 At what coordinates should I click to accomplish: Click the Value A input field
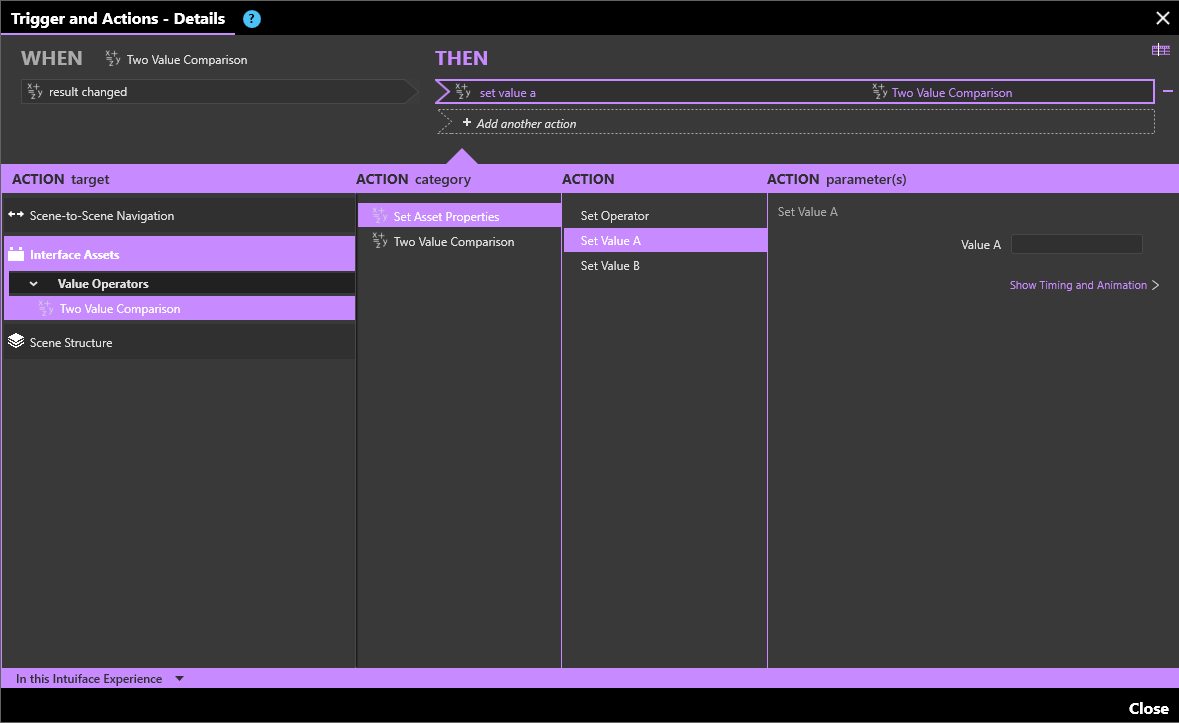1076,244
